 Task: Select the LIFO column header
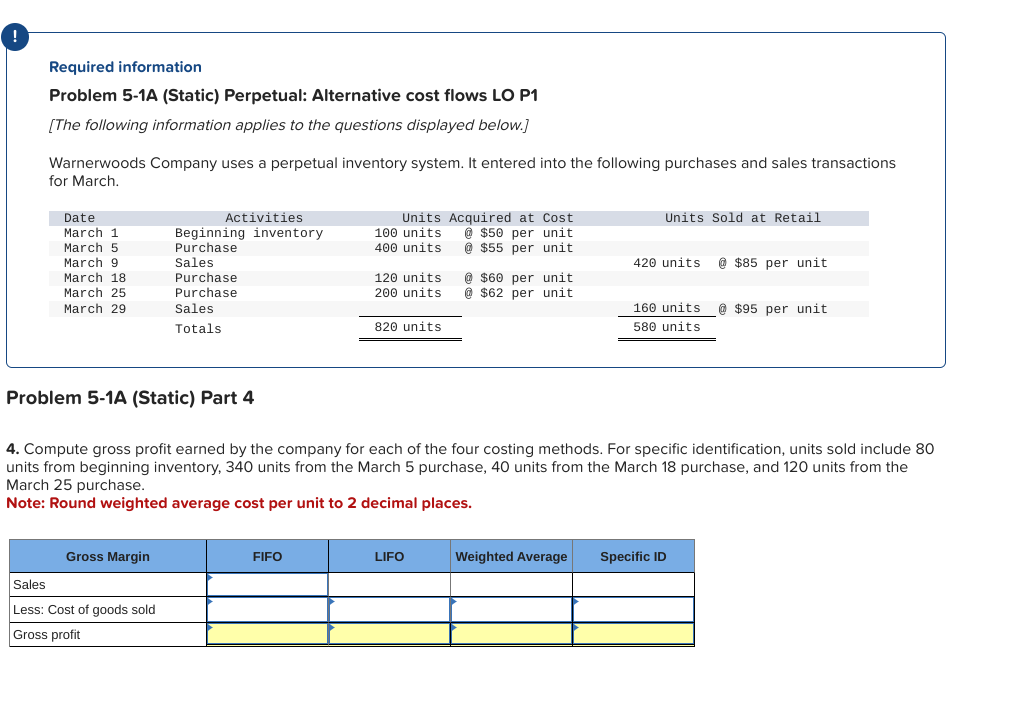click(389, 556)
